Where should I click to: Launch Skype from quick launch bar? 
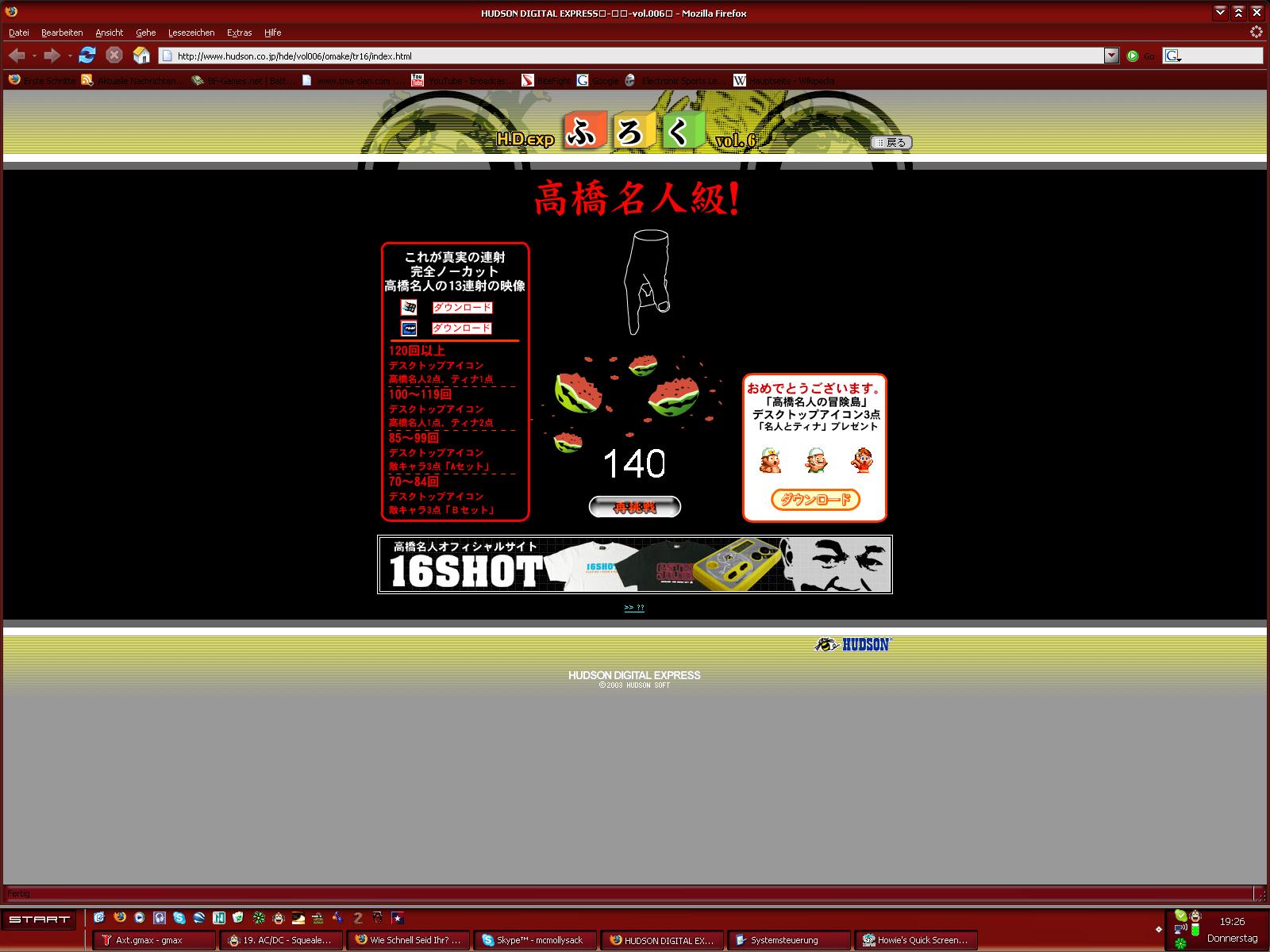coord(179,917)
